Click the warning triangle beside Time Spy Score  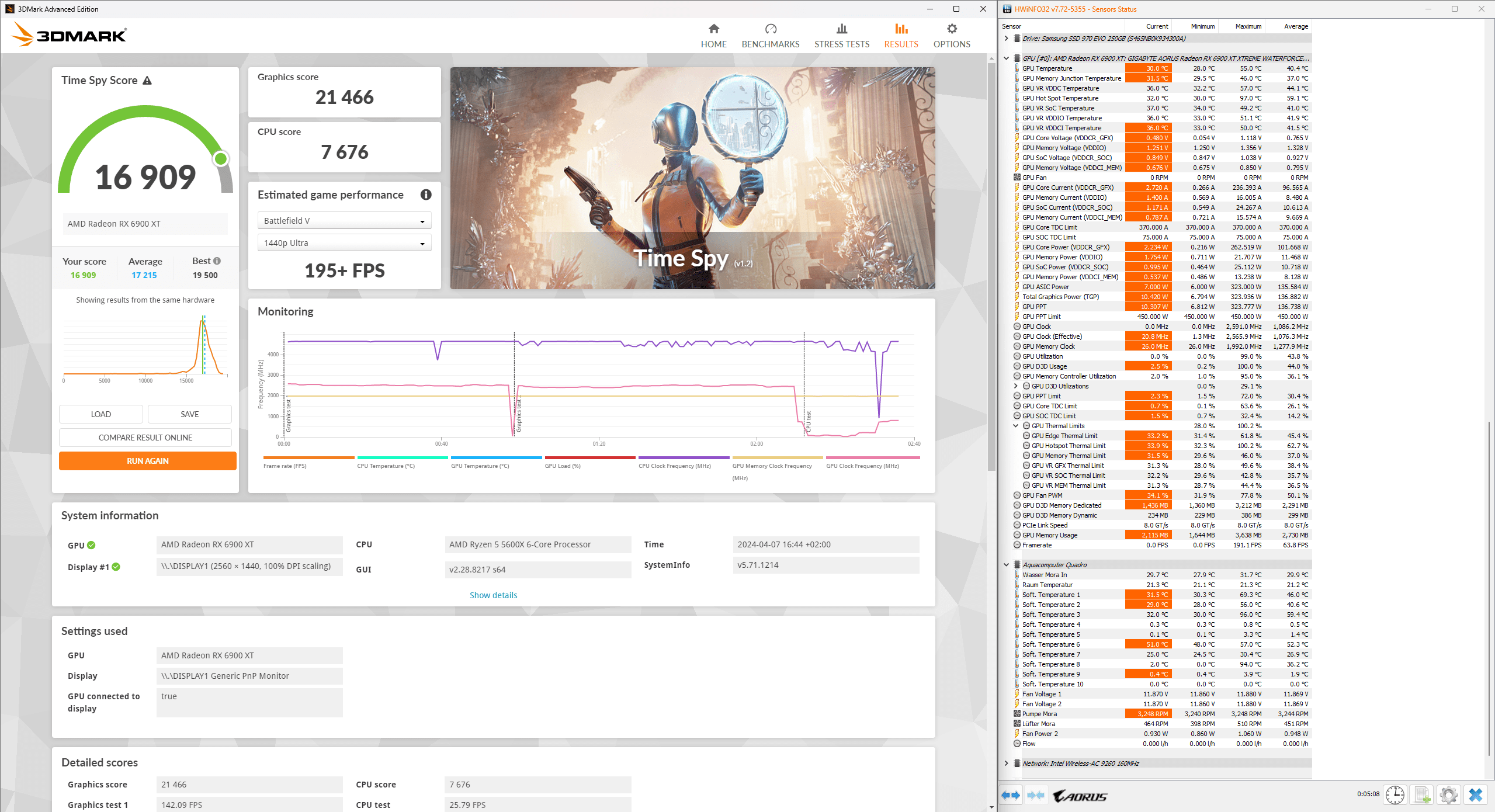[147, 81]
